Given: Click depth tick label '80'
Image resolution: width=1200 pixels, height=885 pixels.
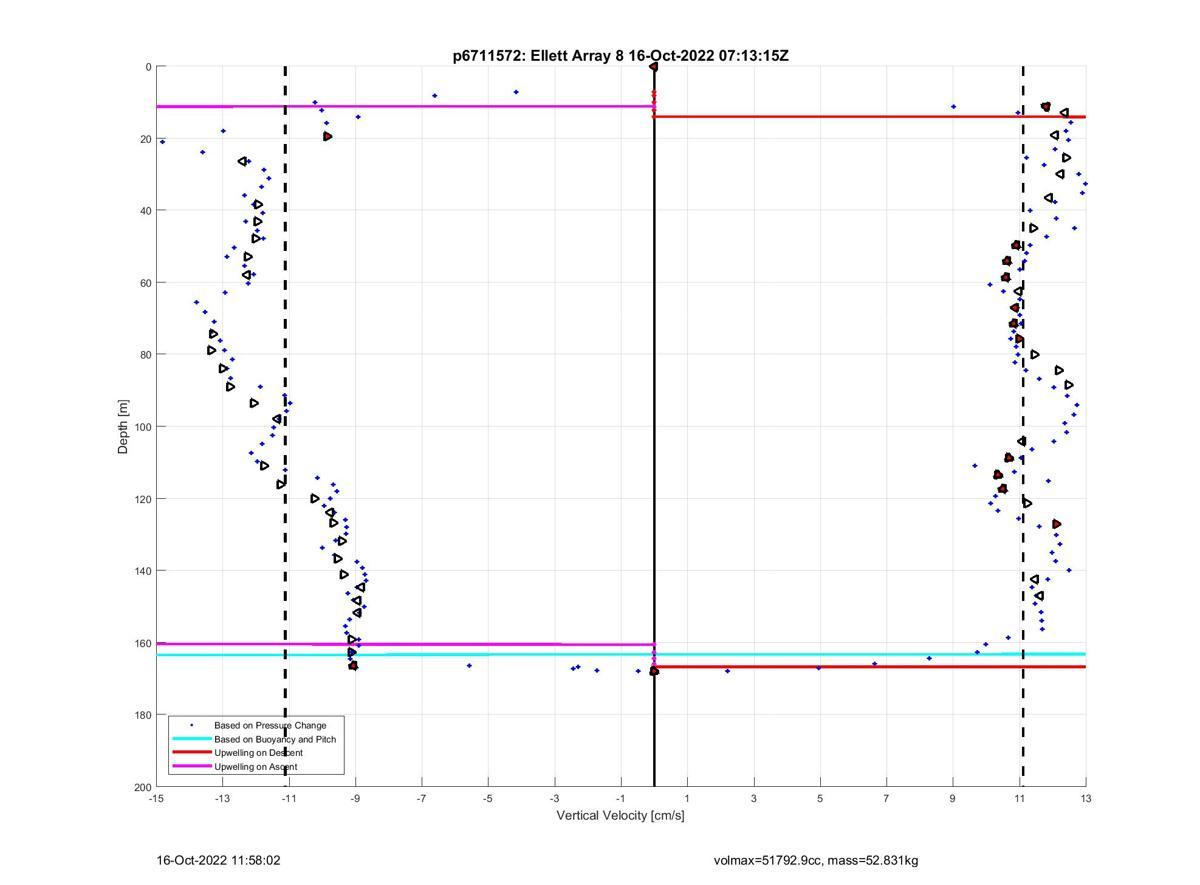Looking at the screenshot, I should (x=145, y=355).
